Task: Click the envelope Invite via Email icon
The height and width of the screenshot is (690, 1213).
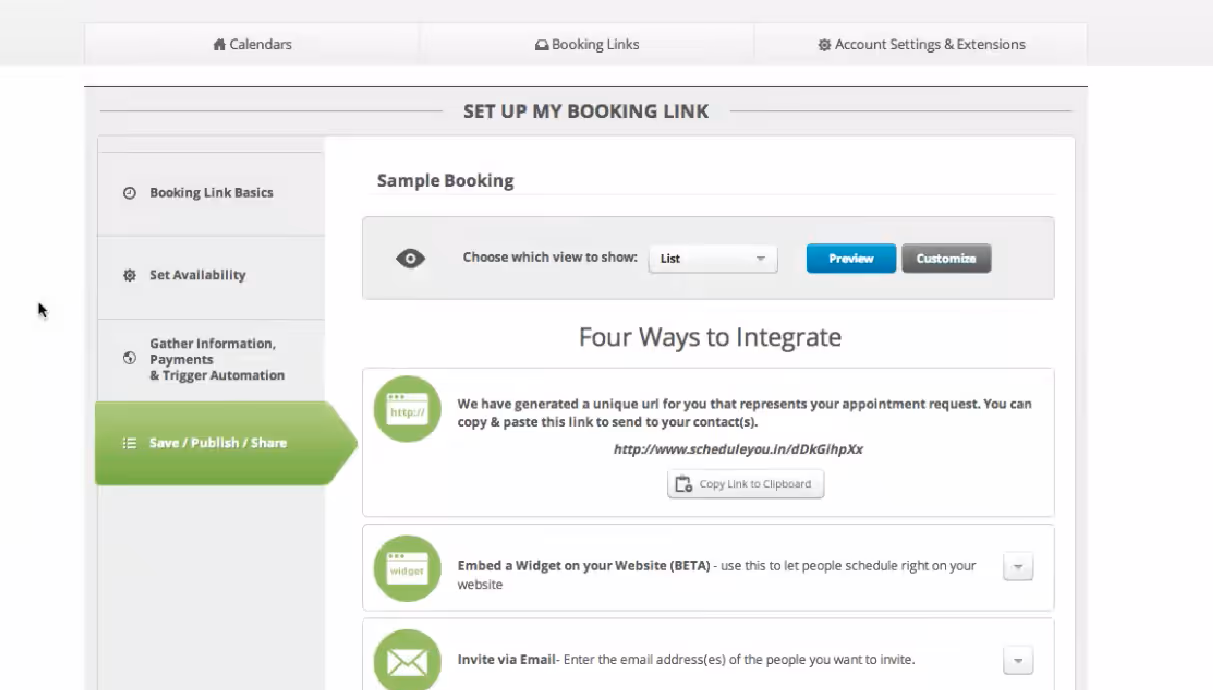Action: tap(407, 660)
